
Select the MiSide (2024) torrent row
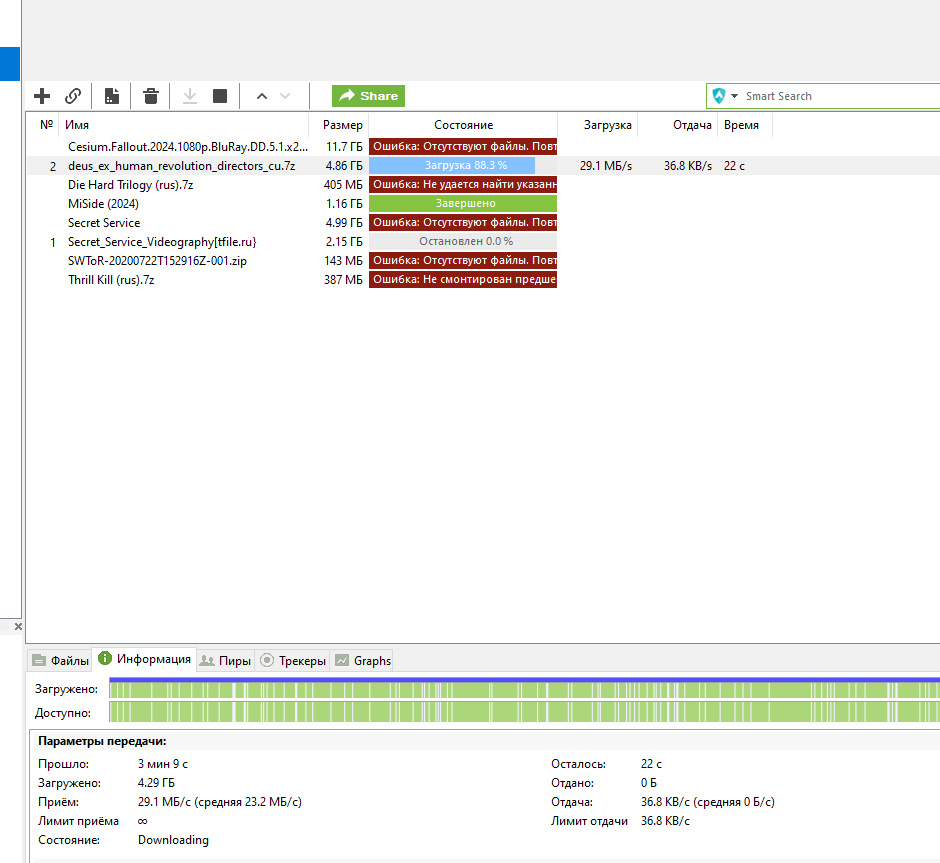(106, 204)
